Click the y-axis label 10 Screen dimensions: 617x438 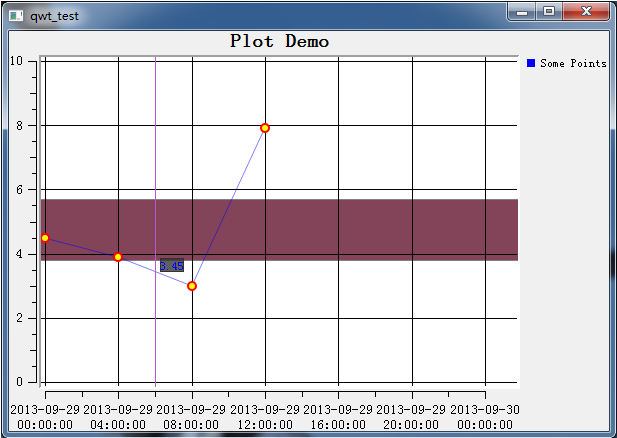pyautogui.click(x=17, y=61)
